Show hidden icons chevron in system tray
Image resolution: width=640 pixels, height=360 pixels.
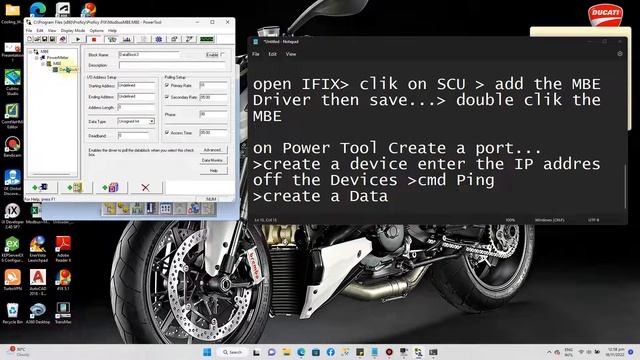(x=549, y=352)
